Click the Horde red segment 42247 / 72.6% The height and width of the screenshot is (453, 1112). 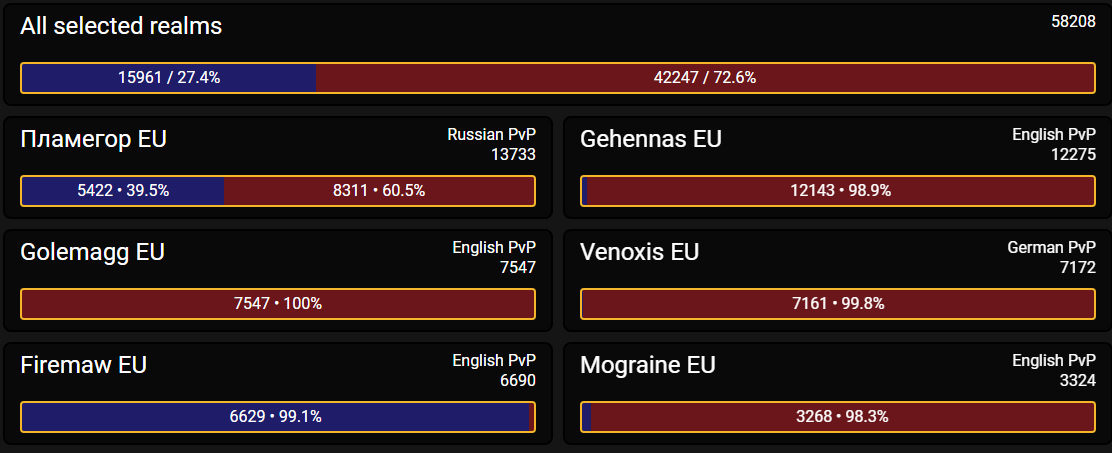coord(705,78)
